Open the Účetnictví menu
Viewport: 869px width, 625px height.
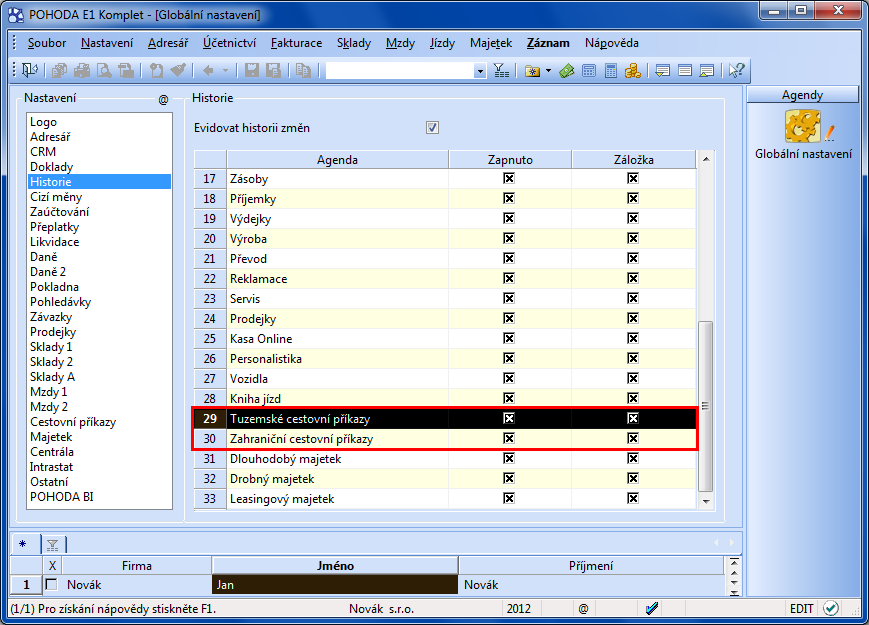point(229,43)
